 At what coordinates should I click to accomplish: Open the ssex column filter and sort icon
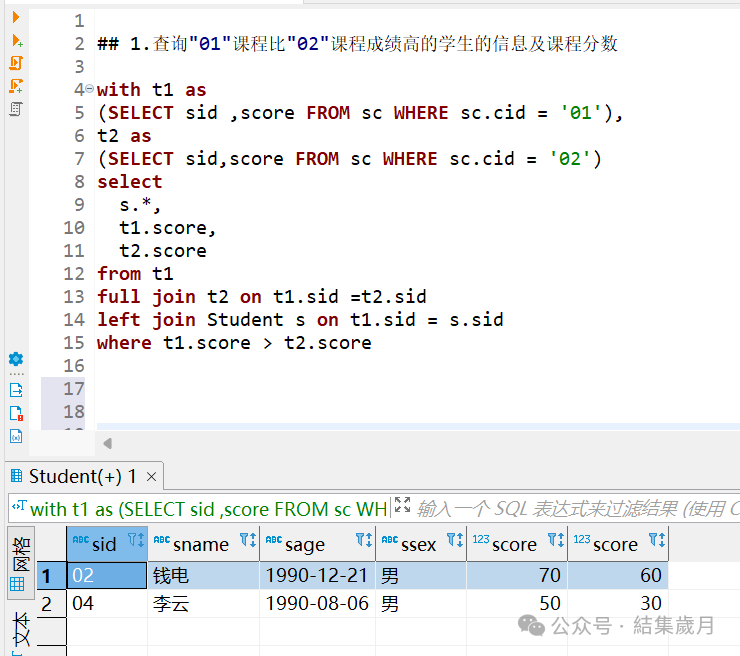[x=455, y=539]
